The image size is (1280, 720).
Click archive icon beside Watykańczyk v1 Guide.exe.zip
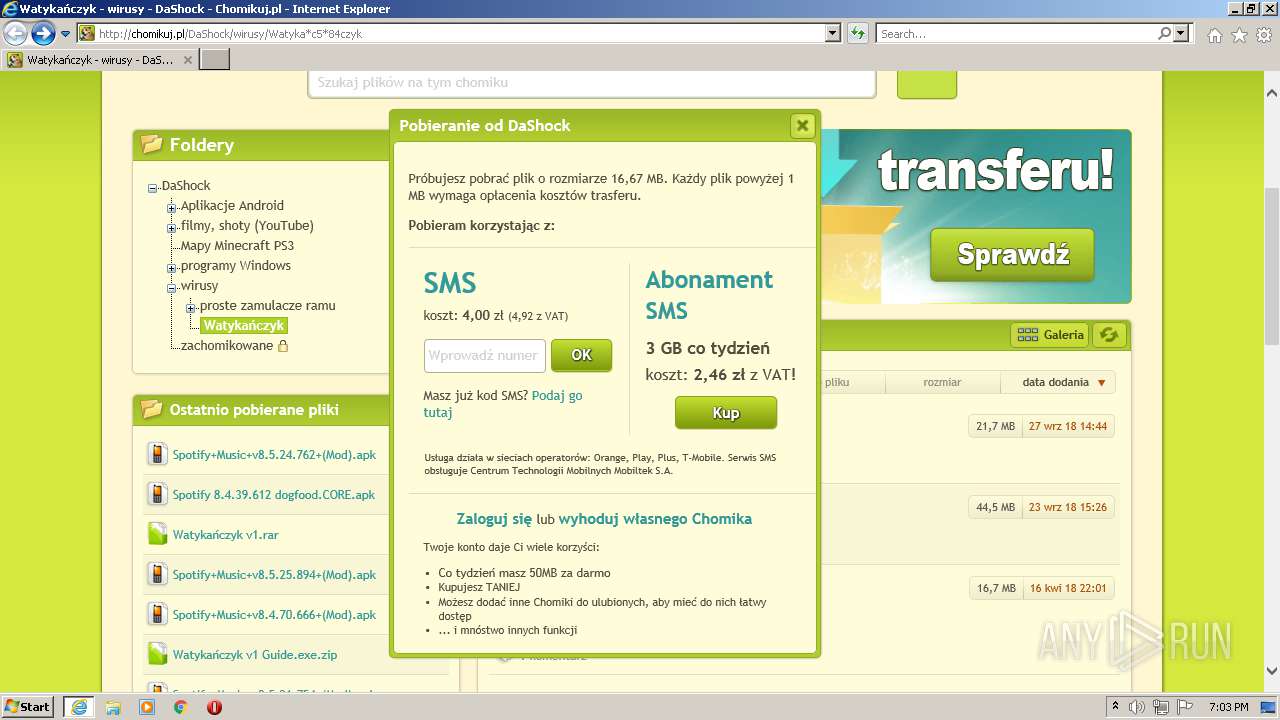(157, 654)
